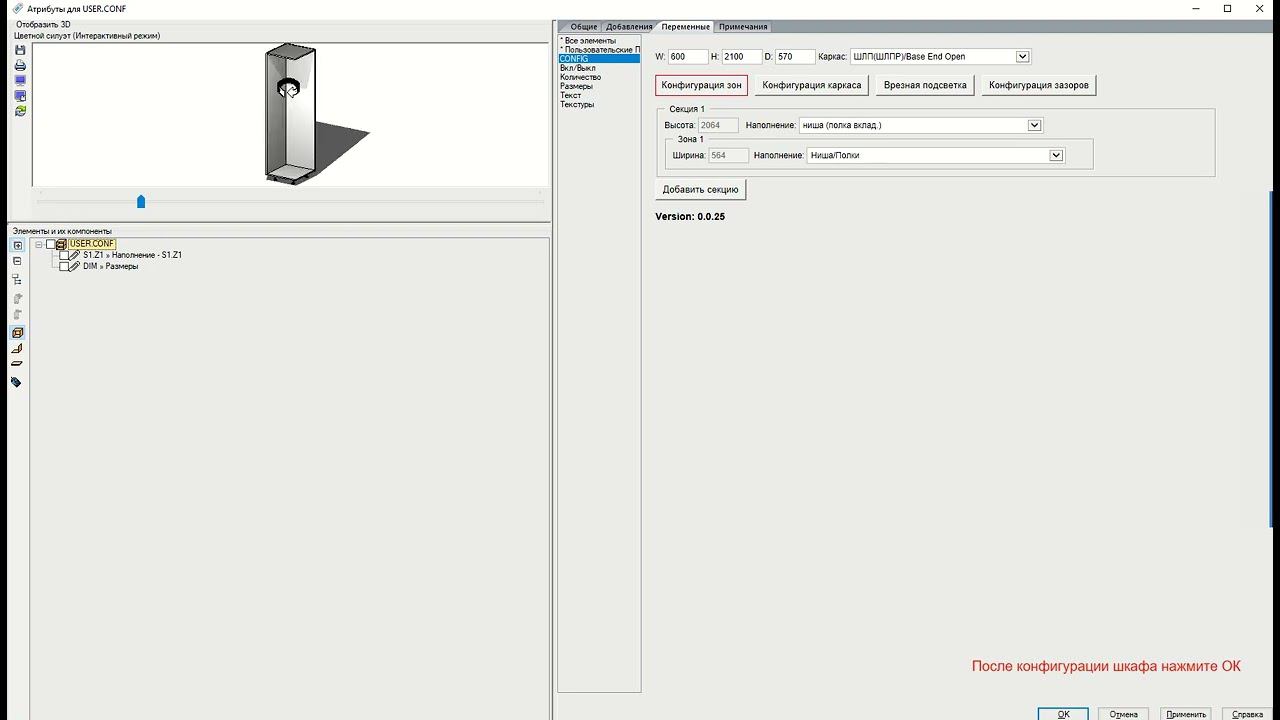Tick the checkbox for S1.Z1 » Наполнение
The width and height of the screenshot is (1280, 720).
pyautogui.click(x=65, y=255)
